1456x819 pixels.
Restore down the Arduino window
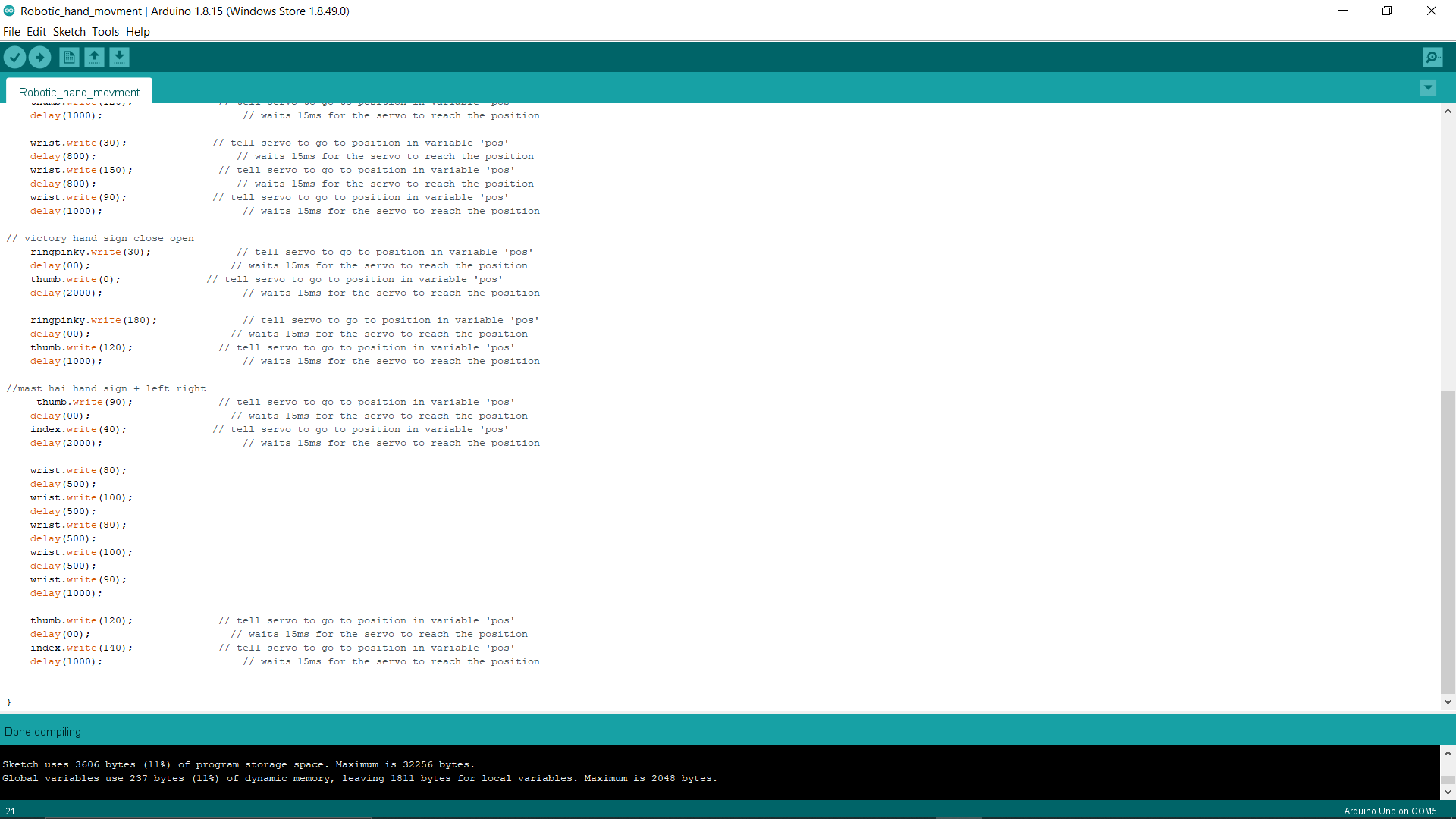coord(1387,11)
